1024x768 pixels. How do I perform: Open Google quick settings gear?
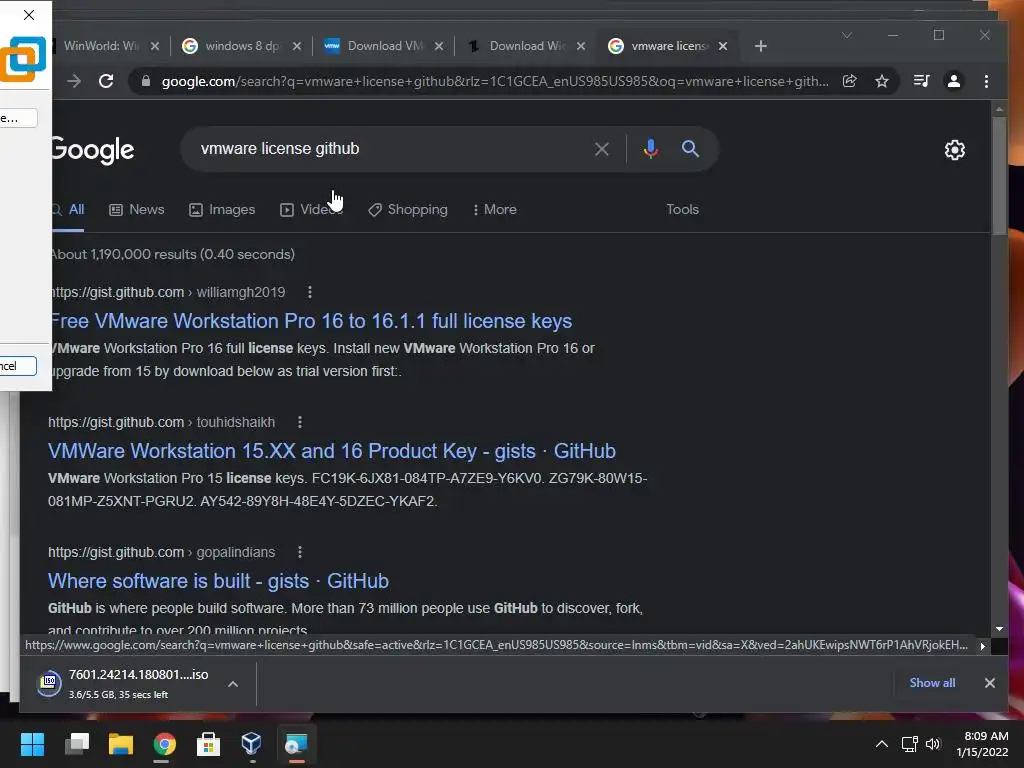(x=955, y=150)
